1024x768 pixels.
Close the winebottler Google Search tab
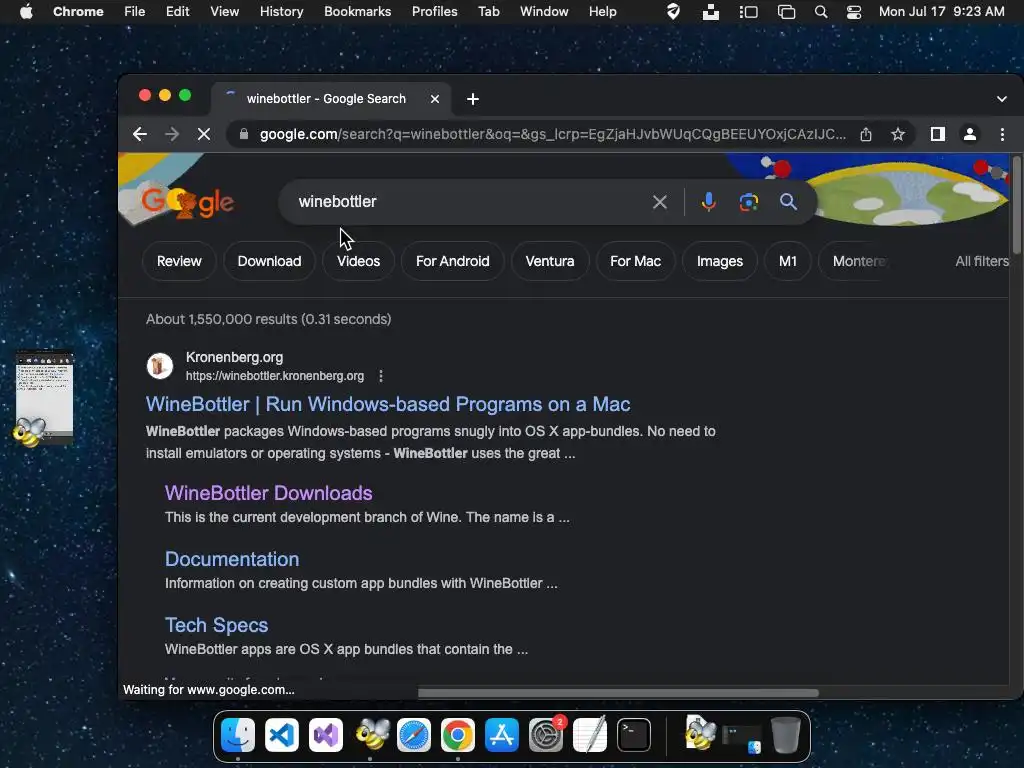point(435,99)
